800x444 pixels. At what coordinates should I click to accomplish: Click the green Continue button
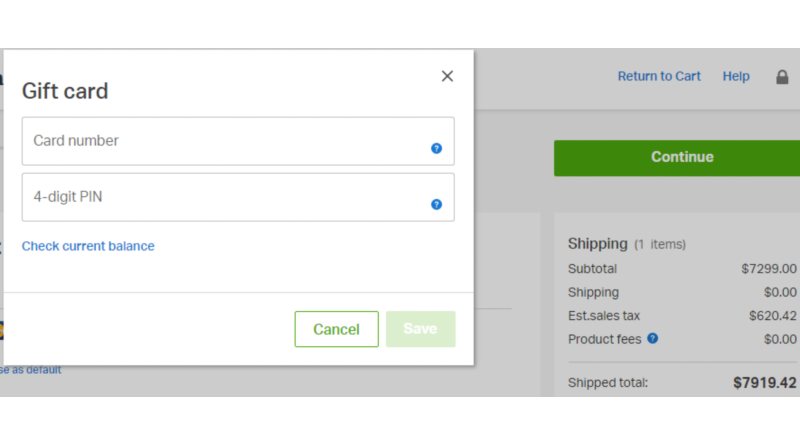(x=680, y=157)
